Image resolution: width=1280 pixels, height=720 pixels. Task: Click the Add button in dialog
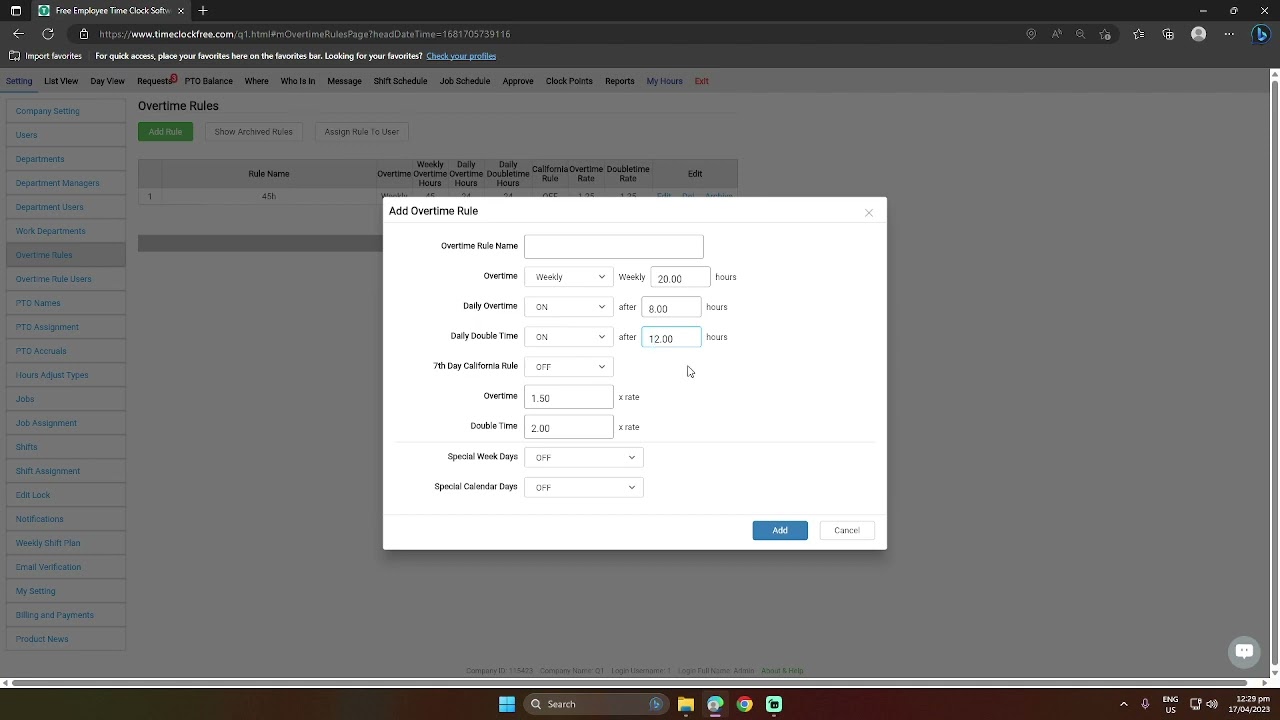[x=780, y=530]
